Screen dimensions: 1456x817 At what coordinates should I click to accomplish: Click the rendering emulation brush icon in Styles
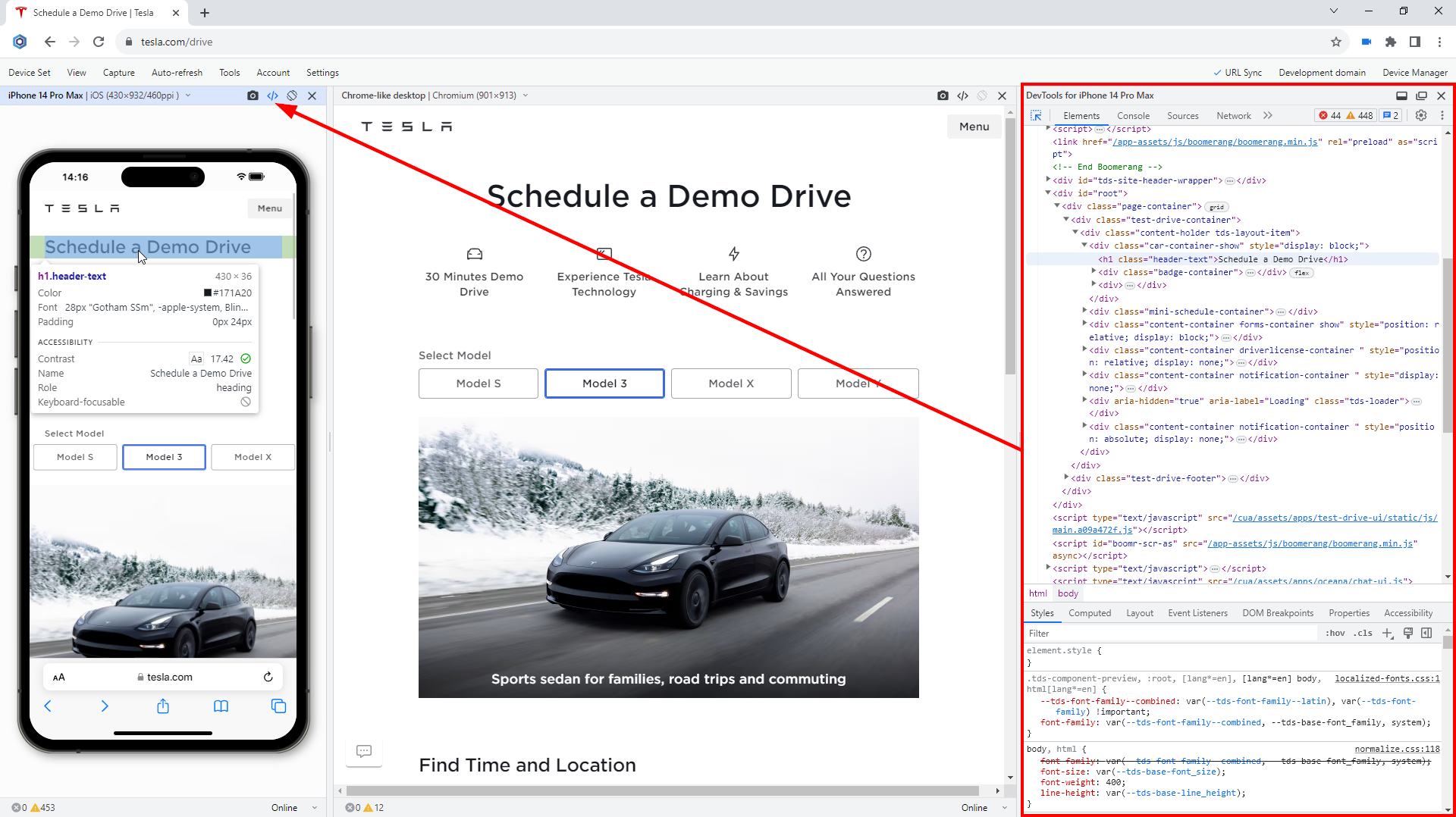(1408, 633)
